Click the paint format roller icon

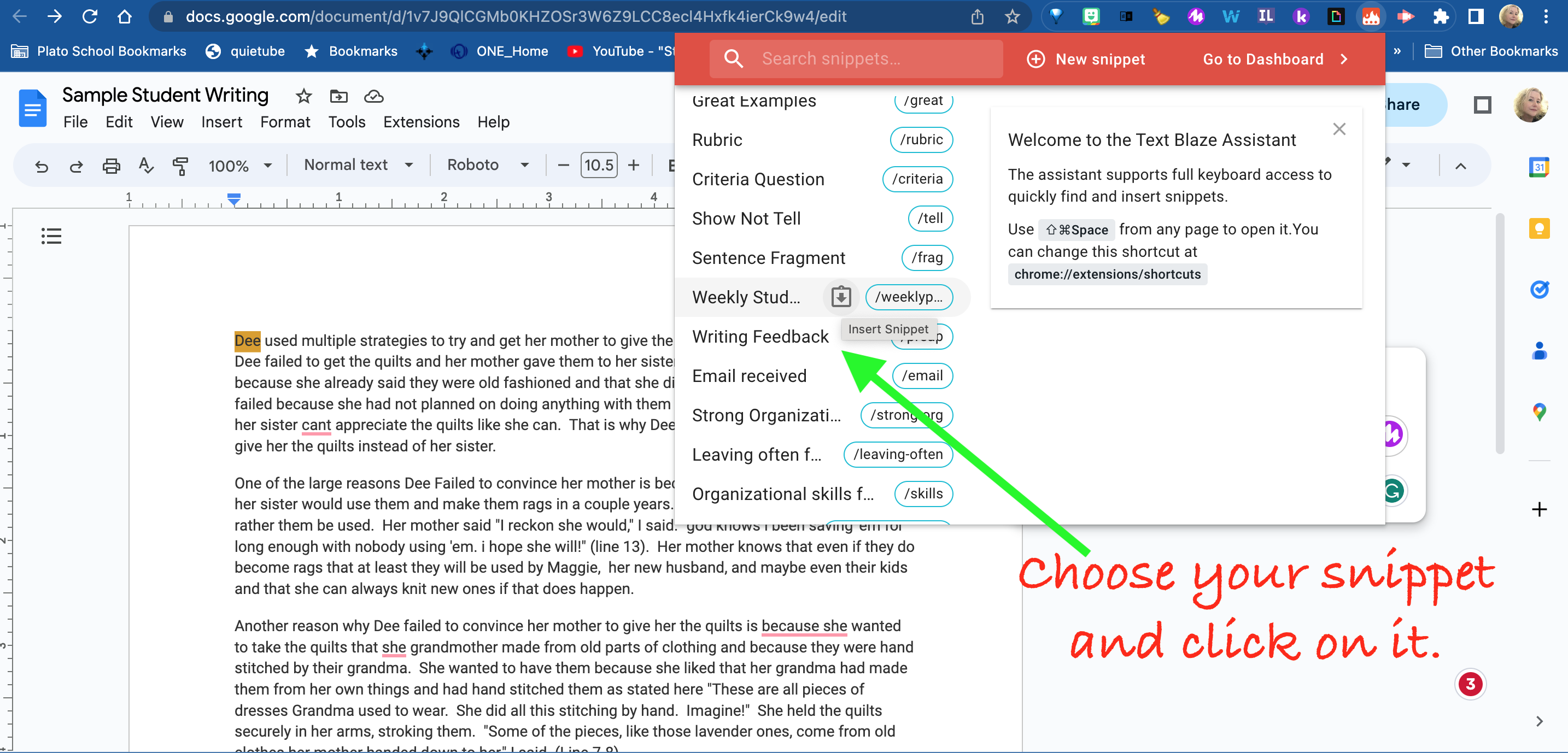click(180, 166)
